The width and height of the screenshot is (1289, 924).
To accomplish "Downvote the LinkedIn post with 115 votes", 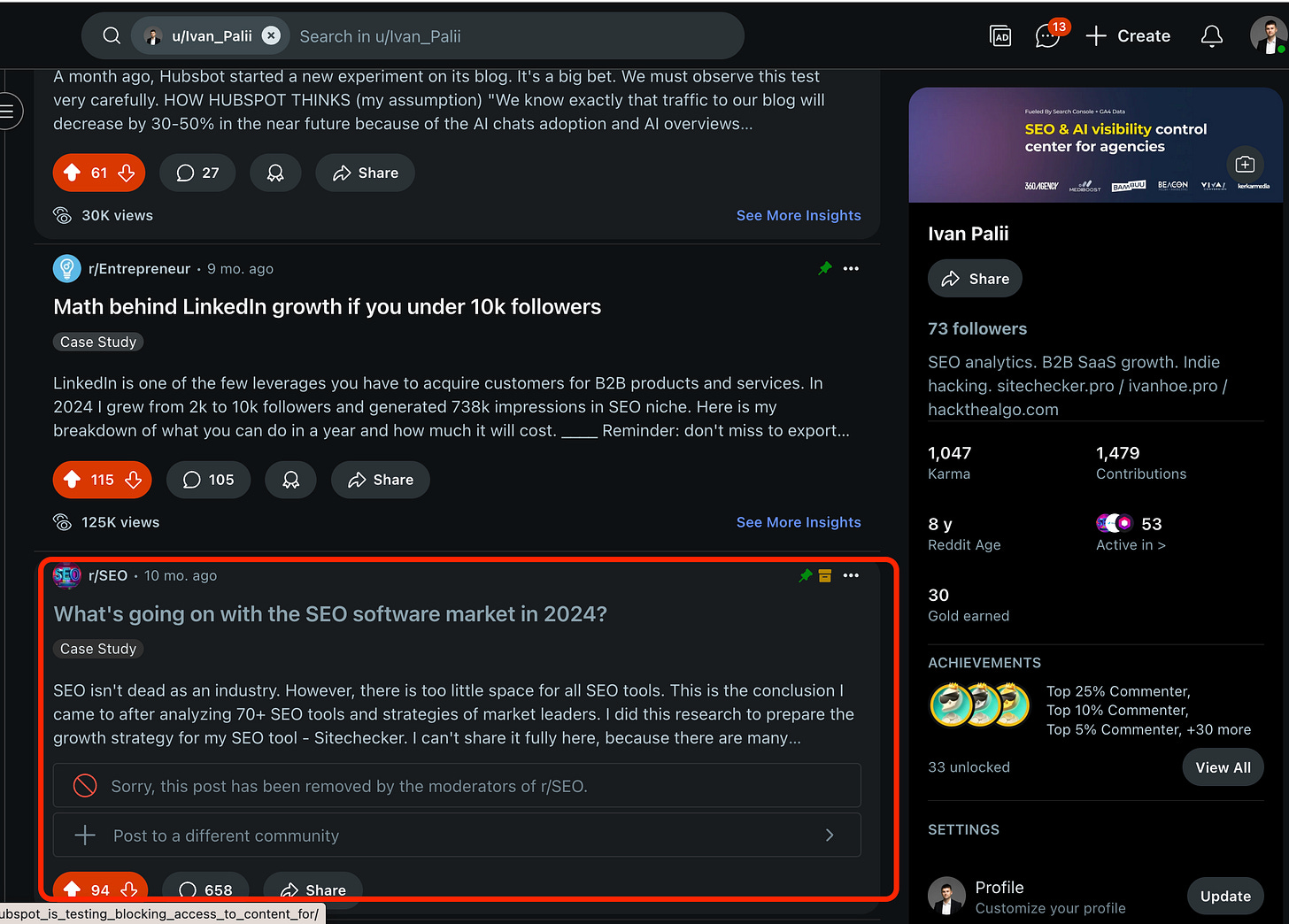I will coord(134,480).
